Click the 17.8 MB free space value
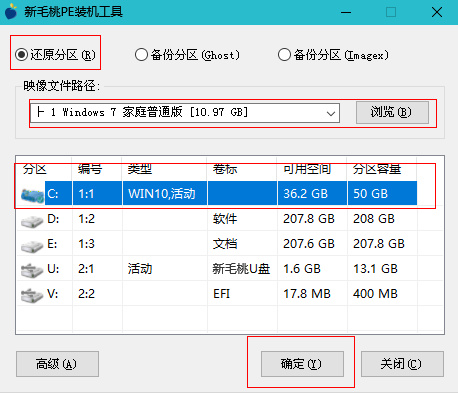 coord(307,294)
